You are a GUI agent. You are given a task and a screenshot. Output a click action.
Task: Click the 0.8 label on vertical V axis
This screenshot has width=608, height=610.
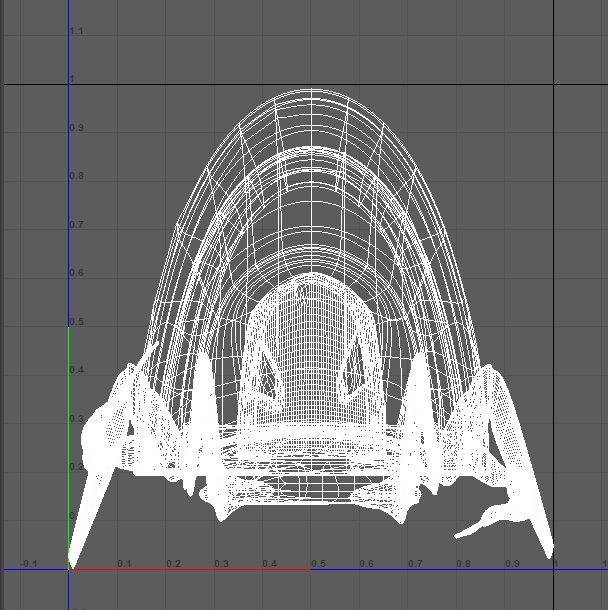click(x=77, y=176)
